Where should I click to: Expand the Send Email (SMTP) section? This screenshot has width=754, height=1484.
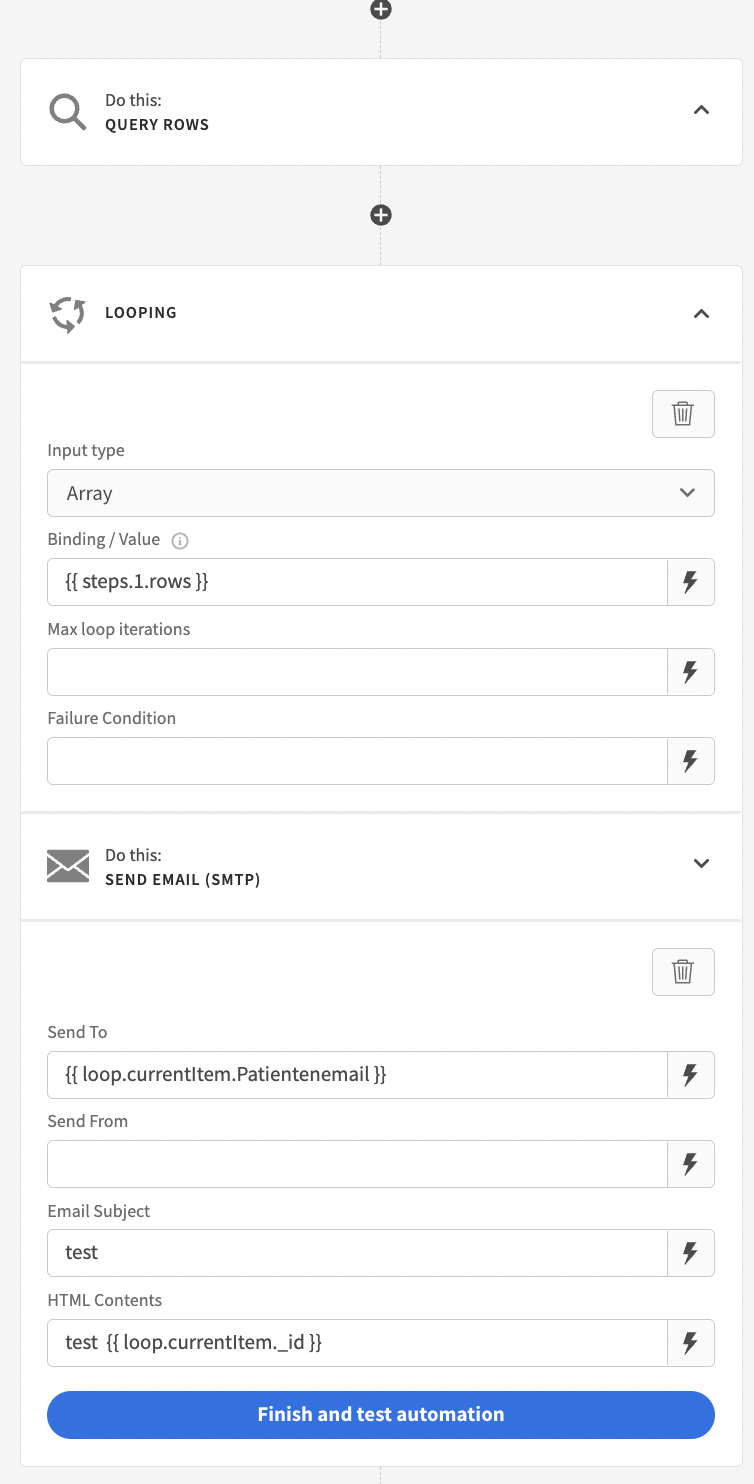[x=701, y=864]
